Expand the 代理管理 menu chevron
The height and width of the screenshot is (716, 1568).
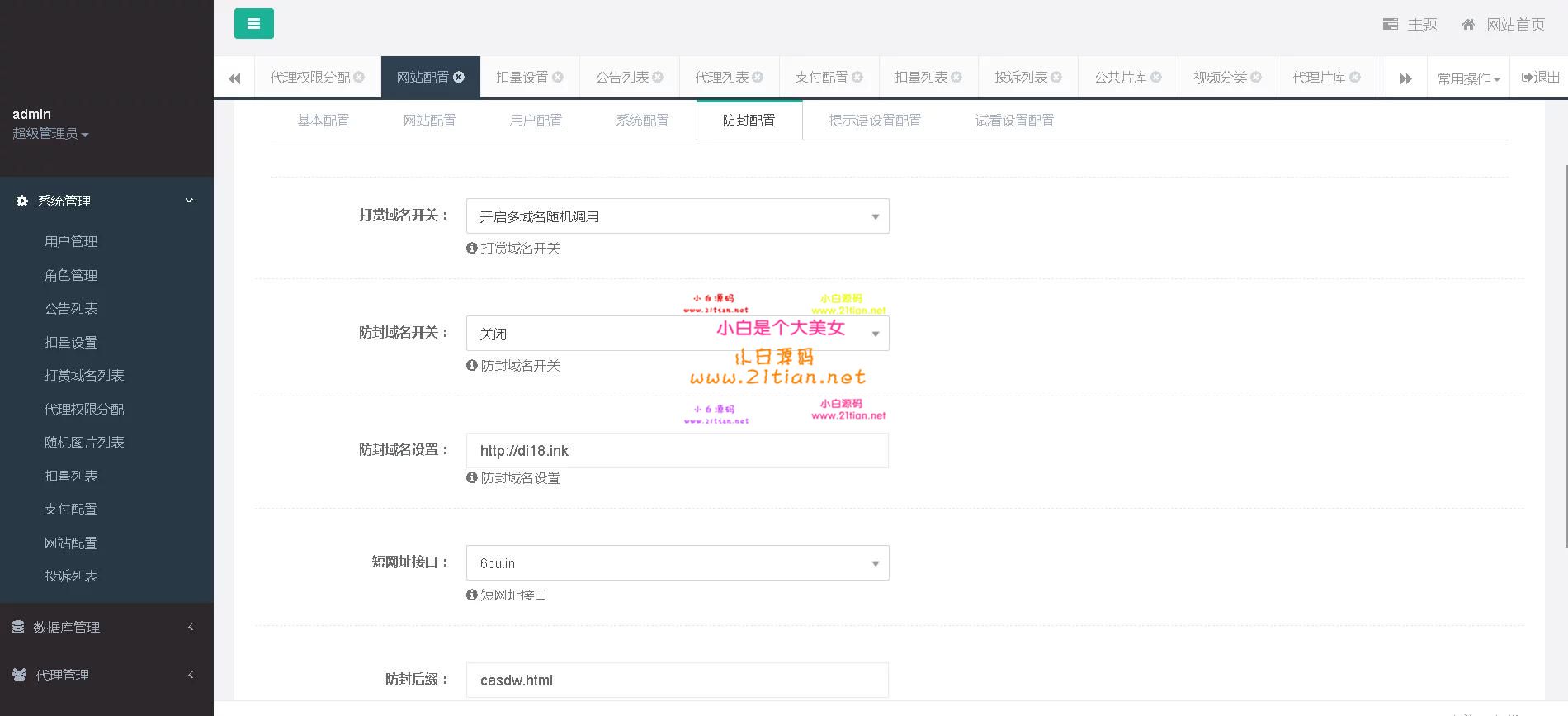[191, 675]
